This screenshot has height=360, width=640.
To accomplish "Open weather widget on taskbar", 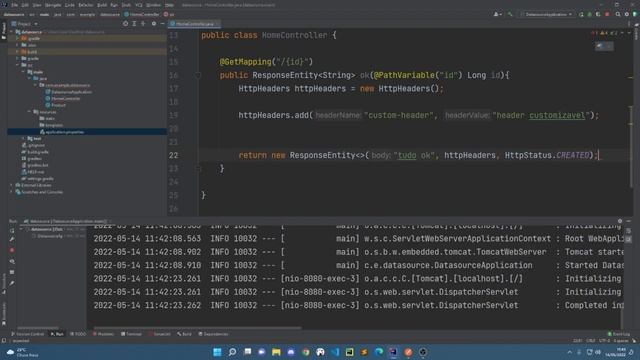I will click(22, 352).
